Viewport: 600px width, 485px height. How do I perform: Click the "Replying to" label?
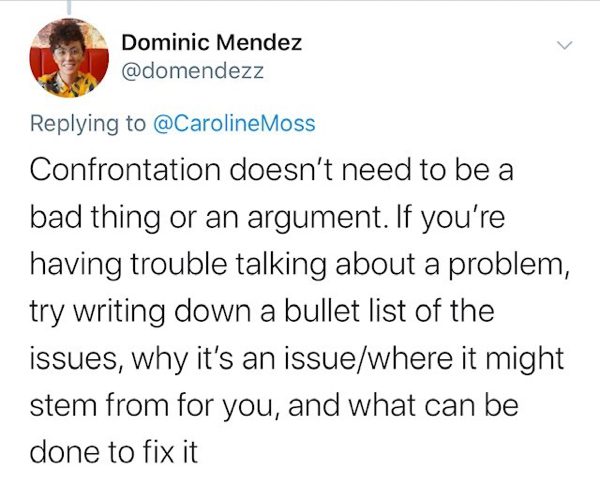(x=88, y=124)
